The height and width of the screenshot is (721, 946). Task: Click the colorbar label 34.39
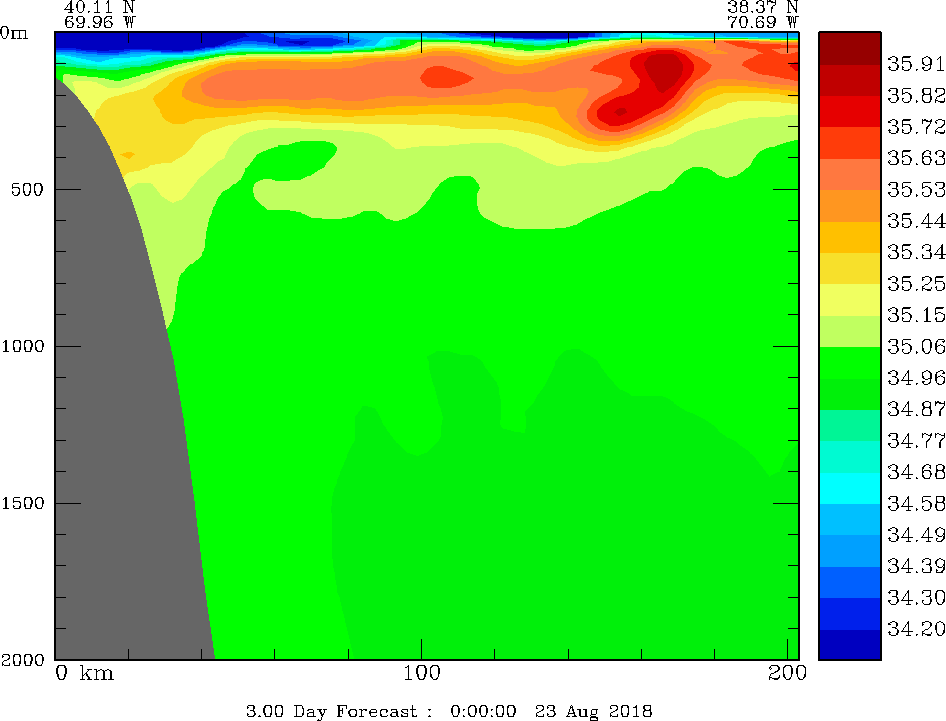(x=915, y=566)
